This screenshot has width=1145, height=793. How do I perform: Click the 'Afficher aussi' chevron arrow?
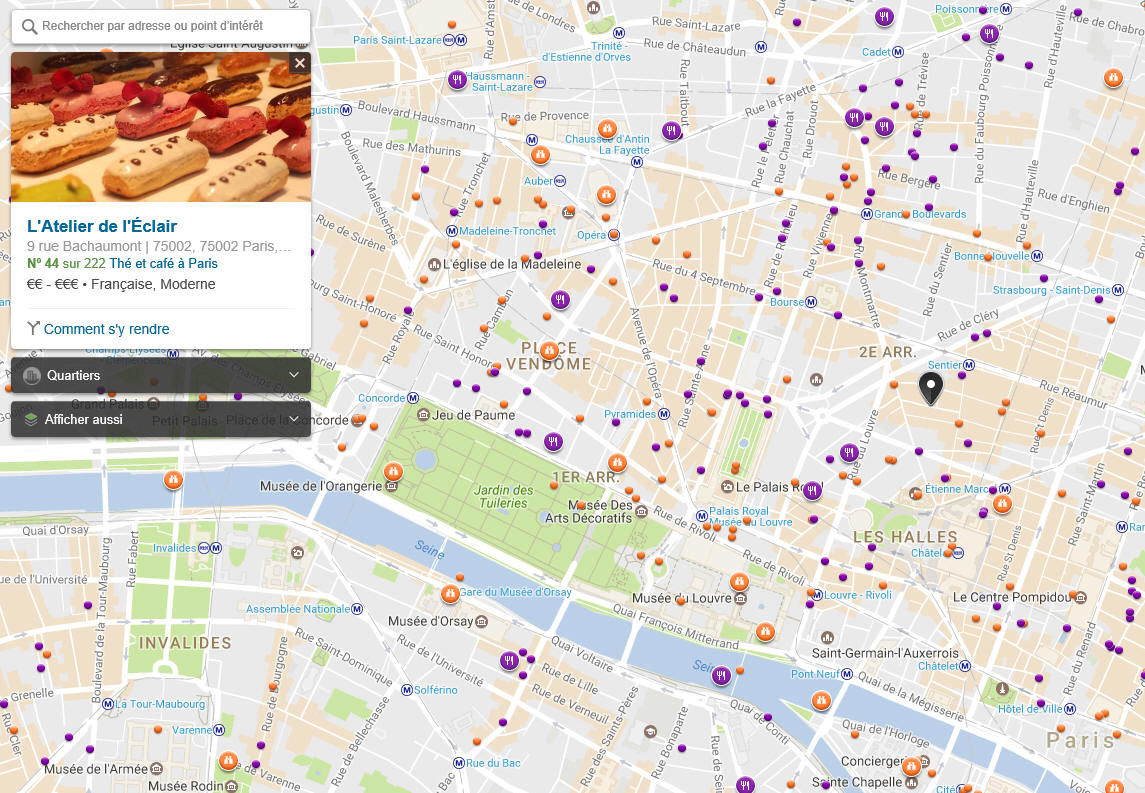click(294, 419)
